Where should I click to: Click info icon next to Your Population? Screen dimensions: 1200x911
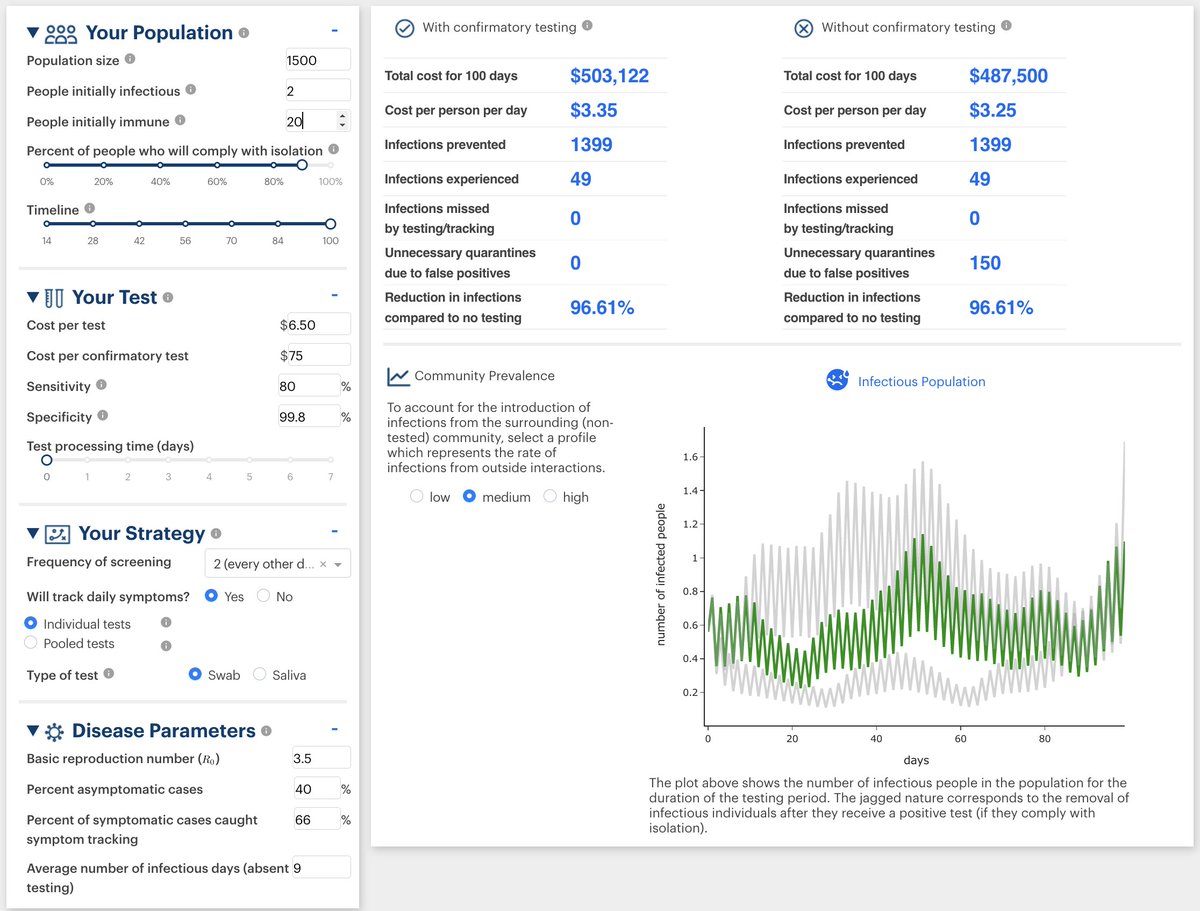(244, 33)
